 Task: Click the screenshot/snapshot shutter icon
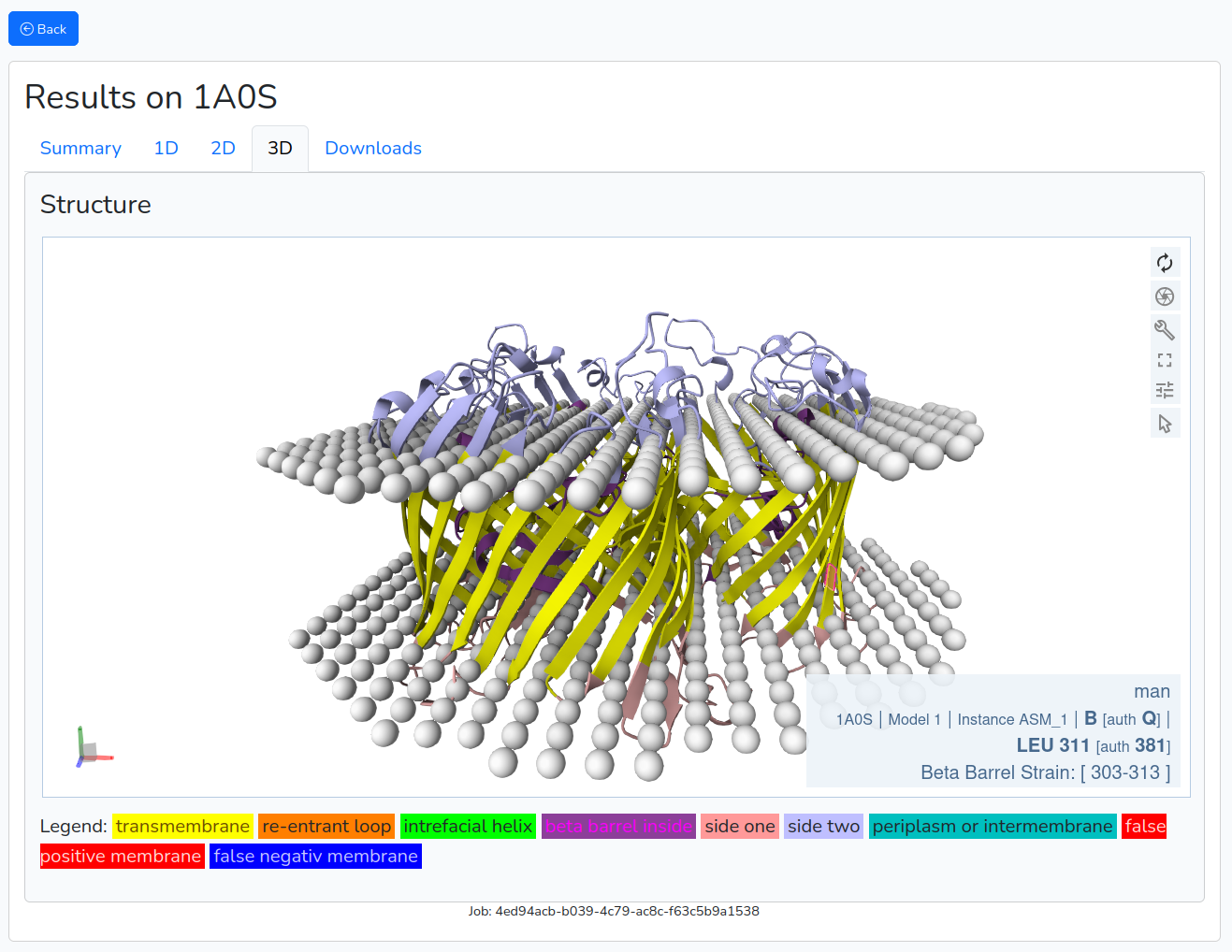point(1165,296)
